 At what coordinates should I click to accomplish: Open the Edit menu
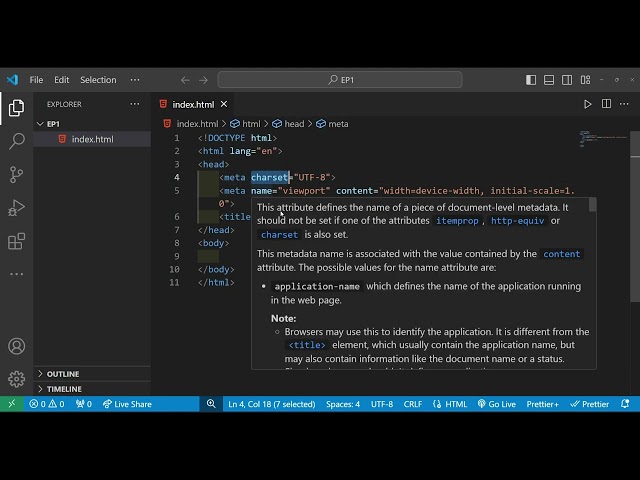(x=62, y=80)
